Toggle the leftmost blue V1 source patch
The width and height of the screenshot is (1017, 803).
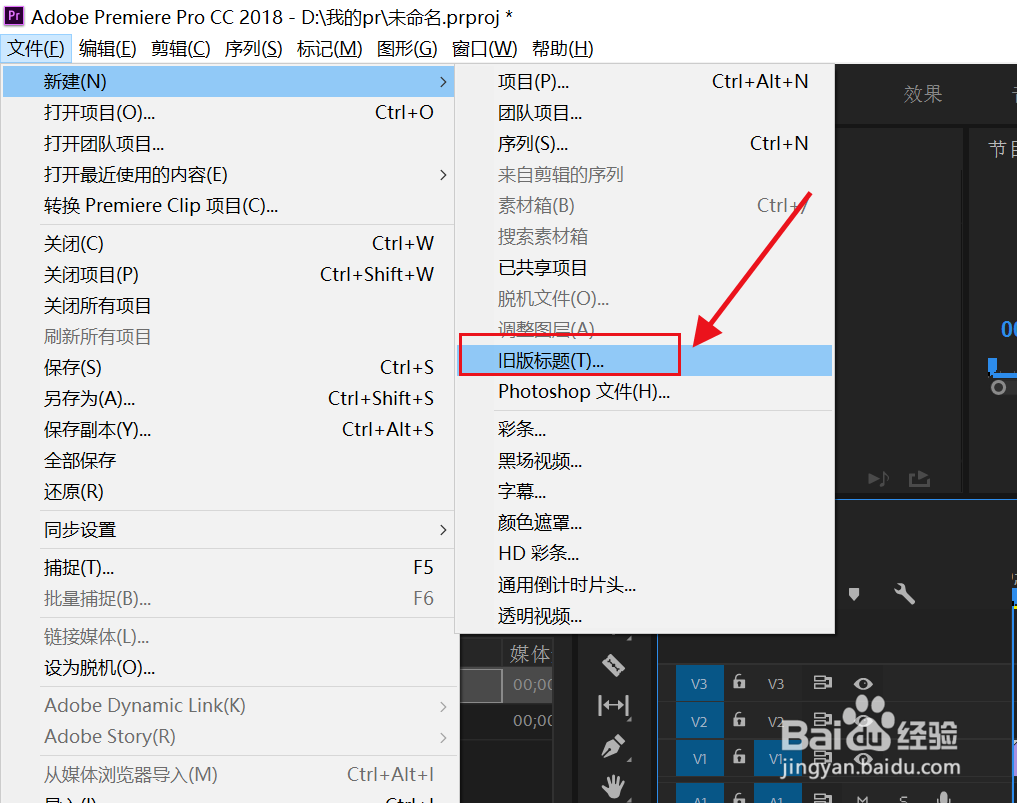tap(699, 759)
